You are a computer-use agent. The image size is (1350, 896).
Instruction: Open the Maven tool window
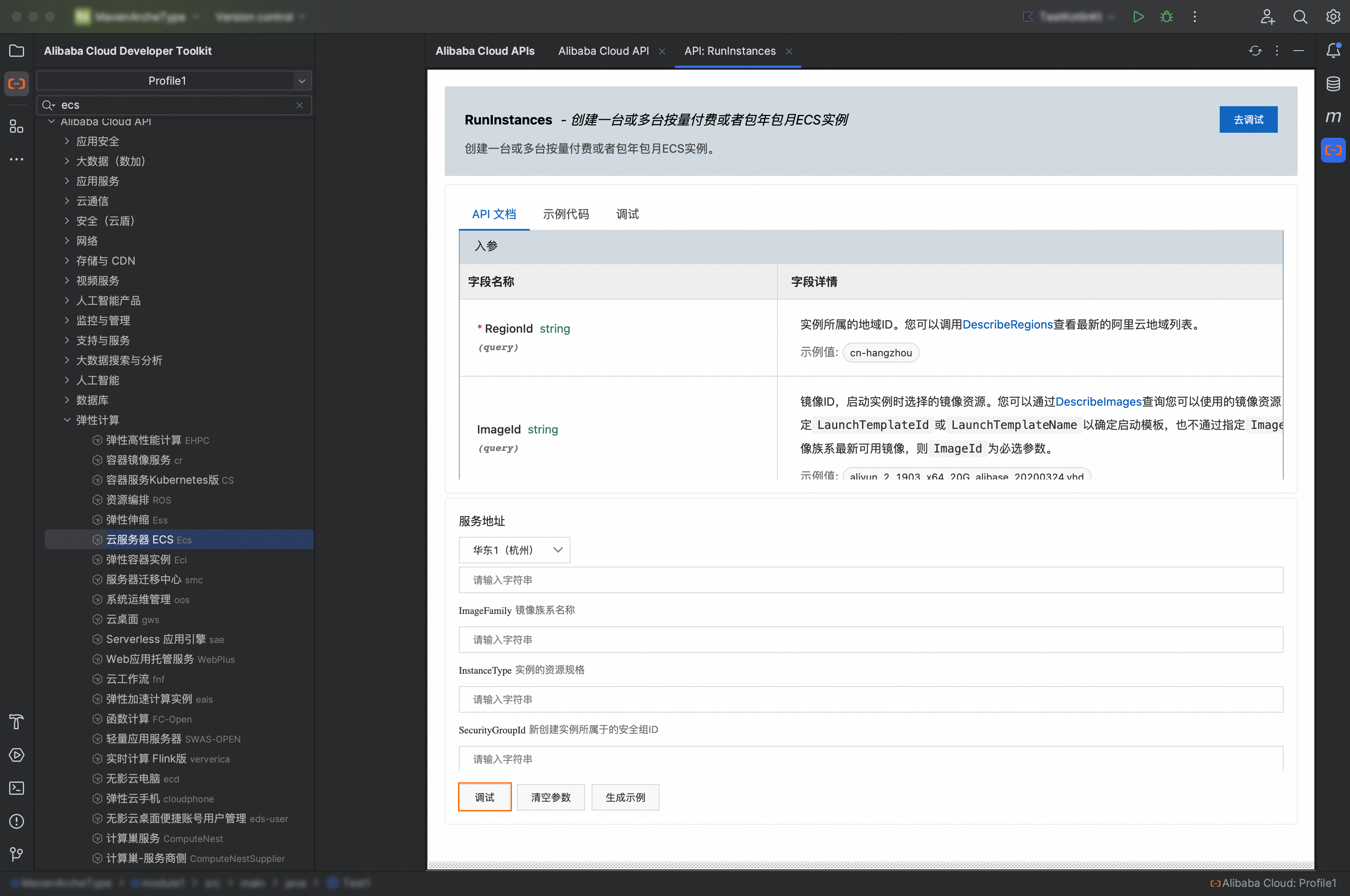(x=1333, y=117)
